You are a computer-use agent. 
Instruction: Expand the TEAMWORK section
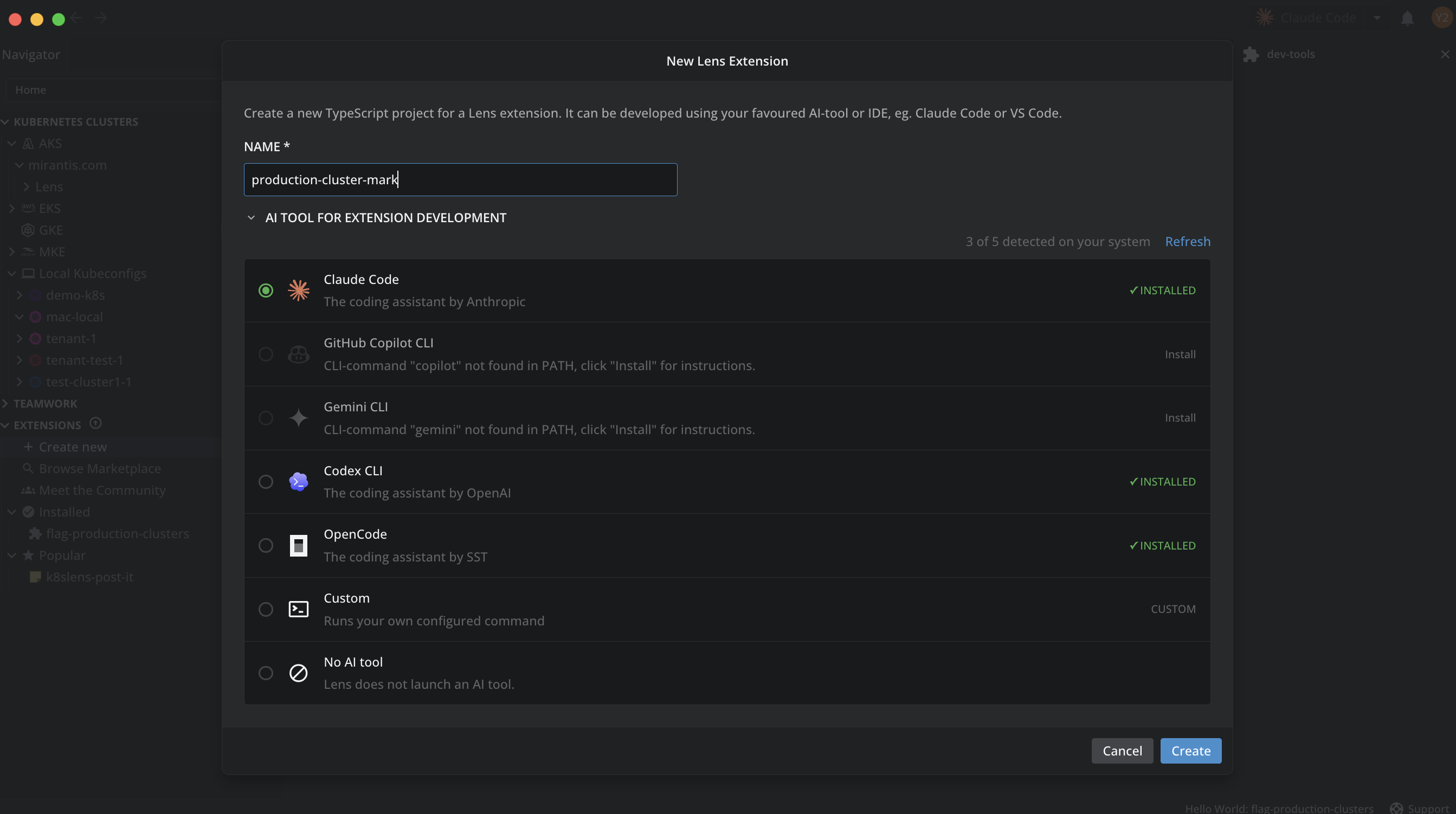coord(5,404)
